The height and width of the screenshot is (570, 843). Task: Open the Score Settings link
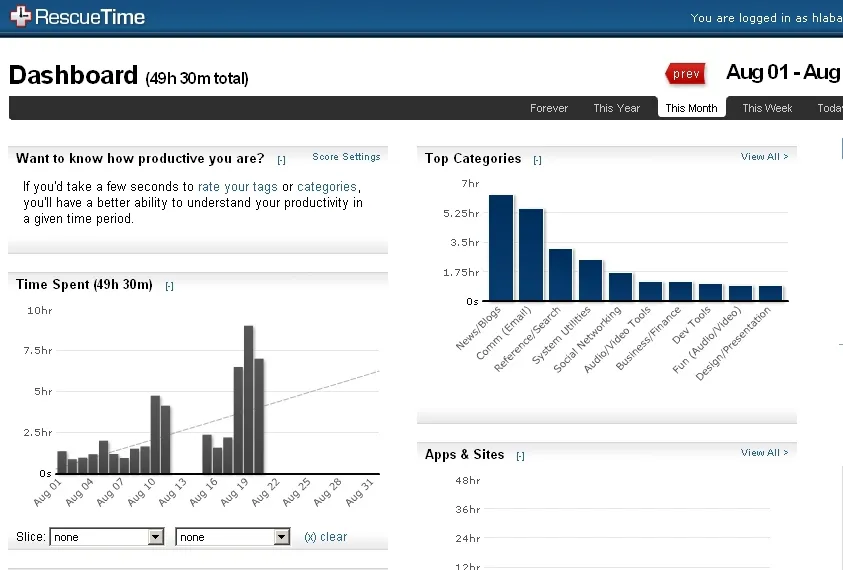click(x=346, y=156)
